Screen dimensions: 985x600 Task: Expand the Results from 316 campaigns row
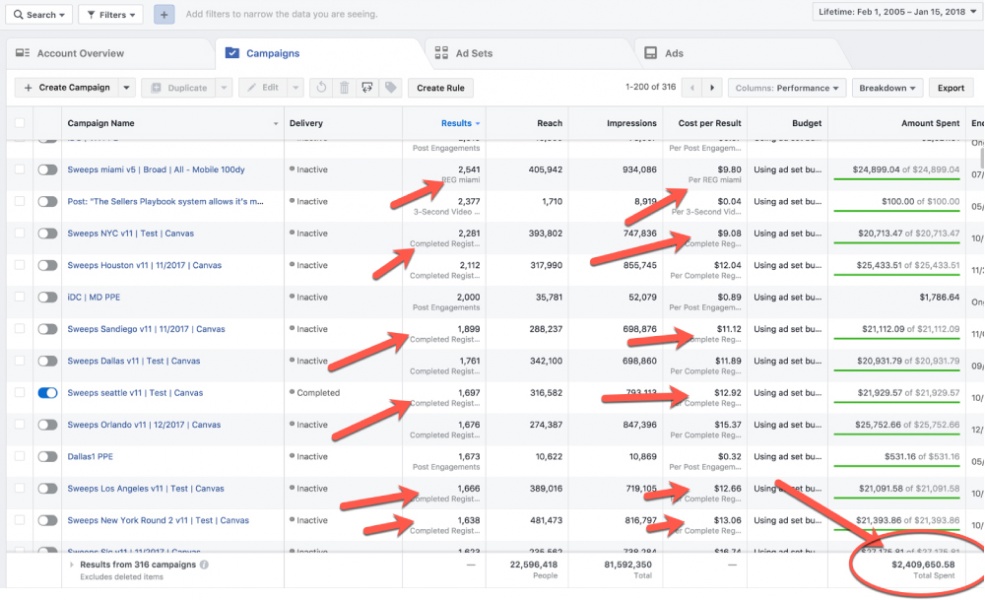72,564
